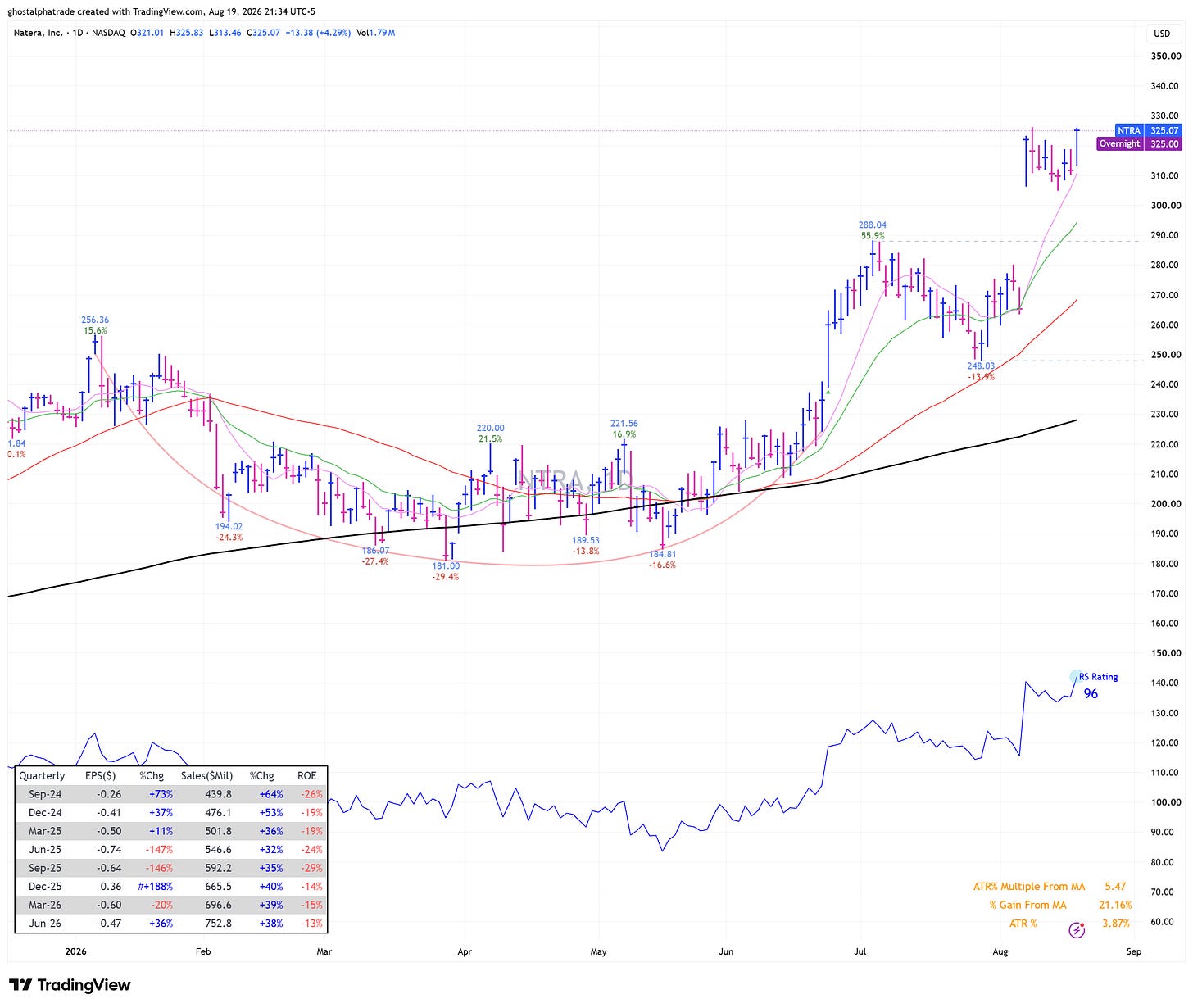Click the 55.9% gain annotation

pos(873,236)
